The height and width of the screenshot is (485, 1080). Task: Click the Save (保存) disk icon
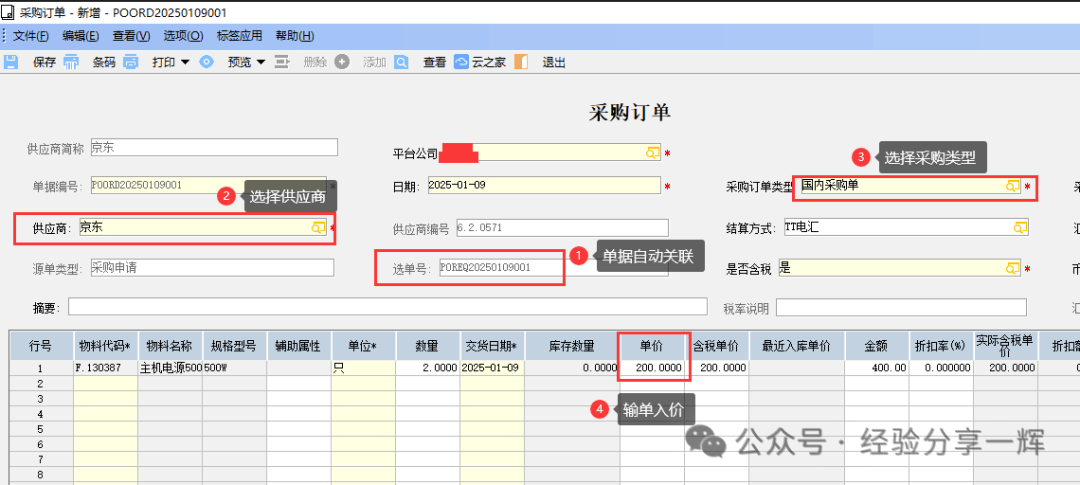pyautogui.click(x=11, y=62)
